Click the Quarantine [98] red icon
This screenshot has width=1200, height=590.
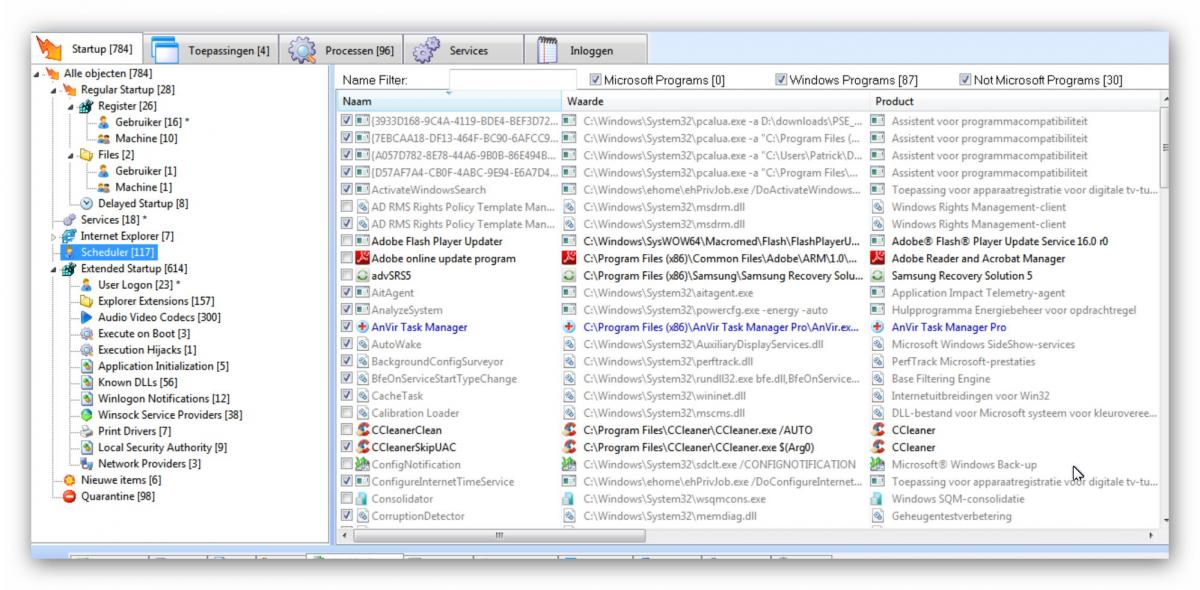click(70, 496)
